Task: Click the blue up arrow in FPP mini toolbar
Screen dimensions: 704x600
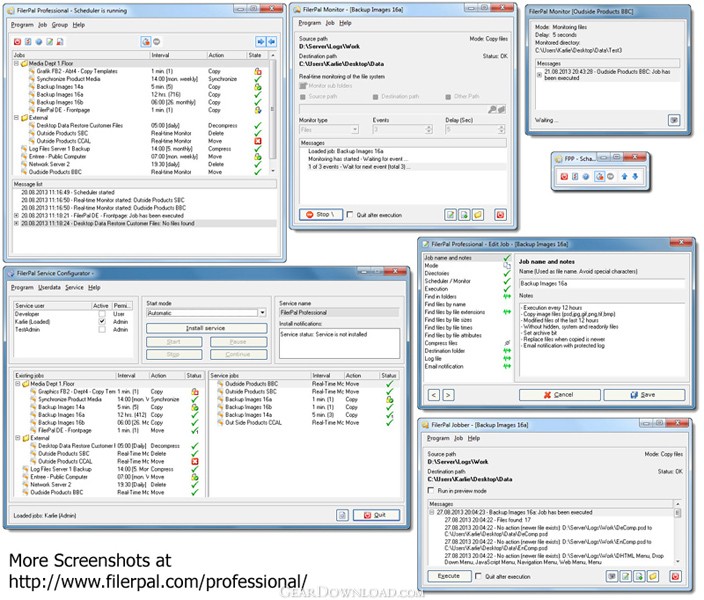Action: (x=624, y=176)
